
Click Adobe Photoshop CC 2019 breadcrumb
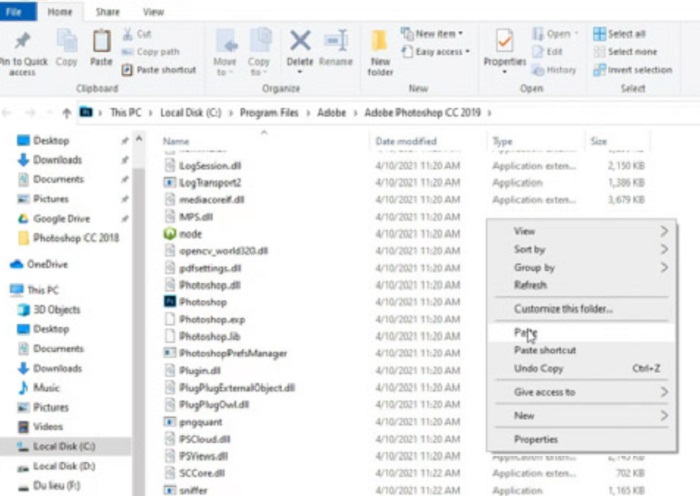[422, 113]
